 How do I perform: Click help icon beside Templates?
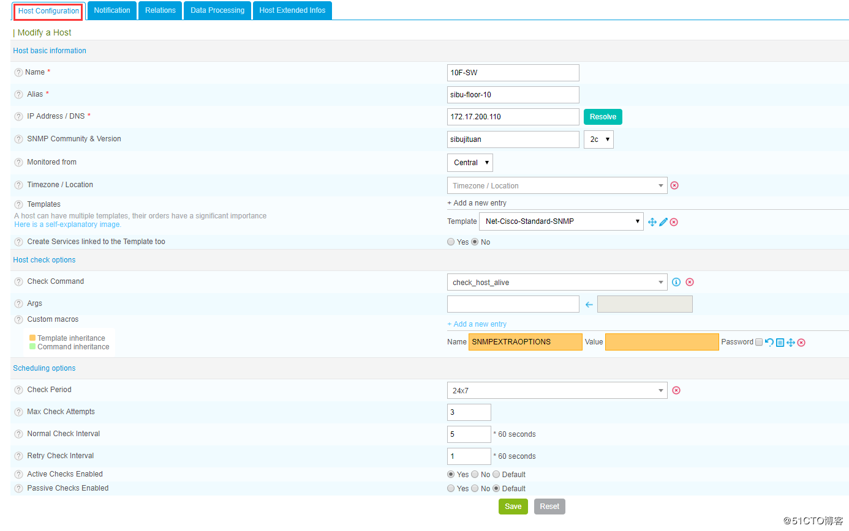click(18, 205)
